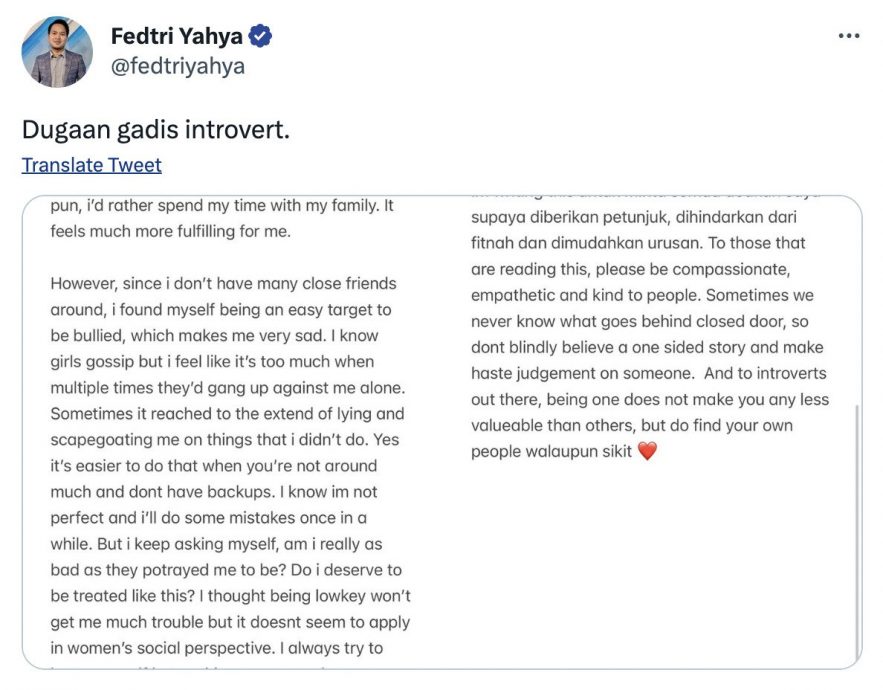Click line 'pun, i'd rather spend my time'
This screenshot has height=690, width=883.
(220, 204)
